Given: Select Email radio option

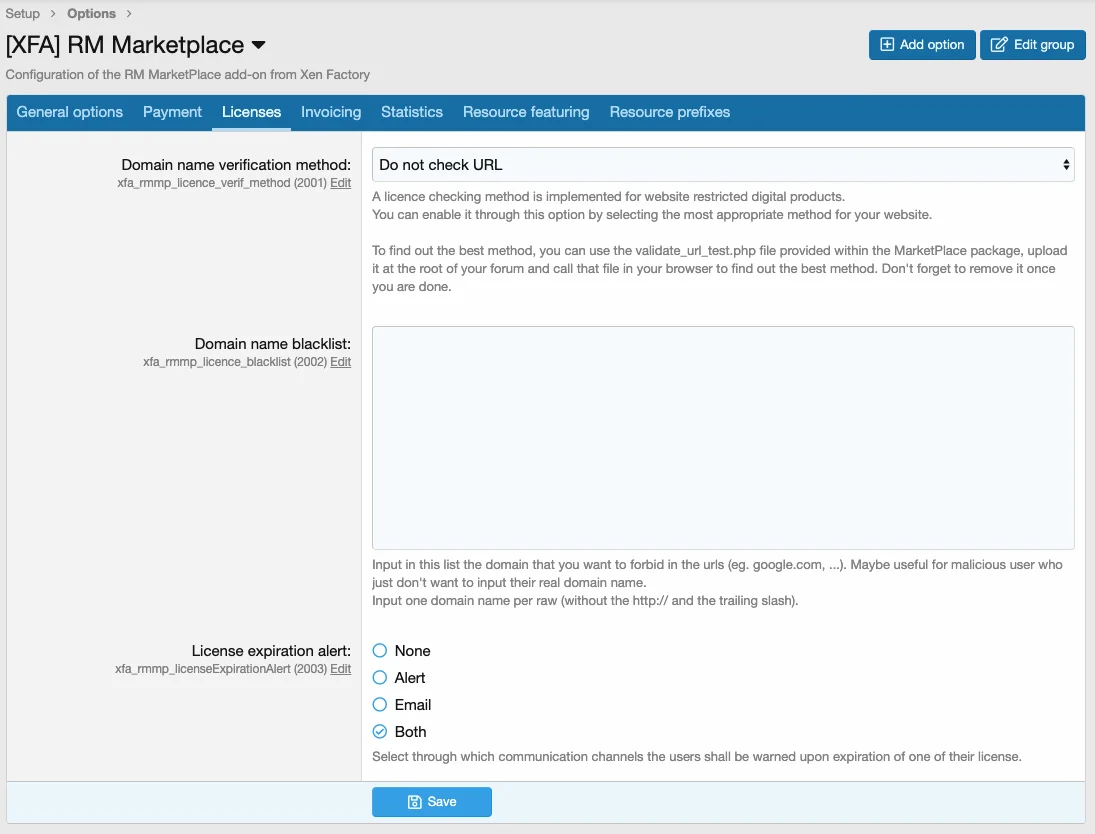Looking at the screenshot, I should [x=380, y=705].
